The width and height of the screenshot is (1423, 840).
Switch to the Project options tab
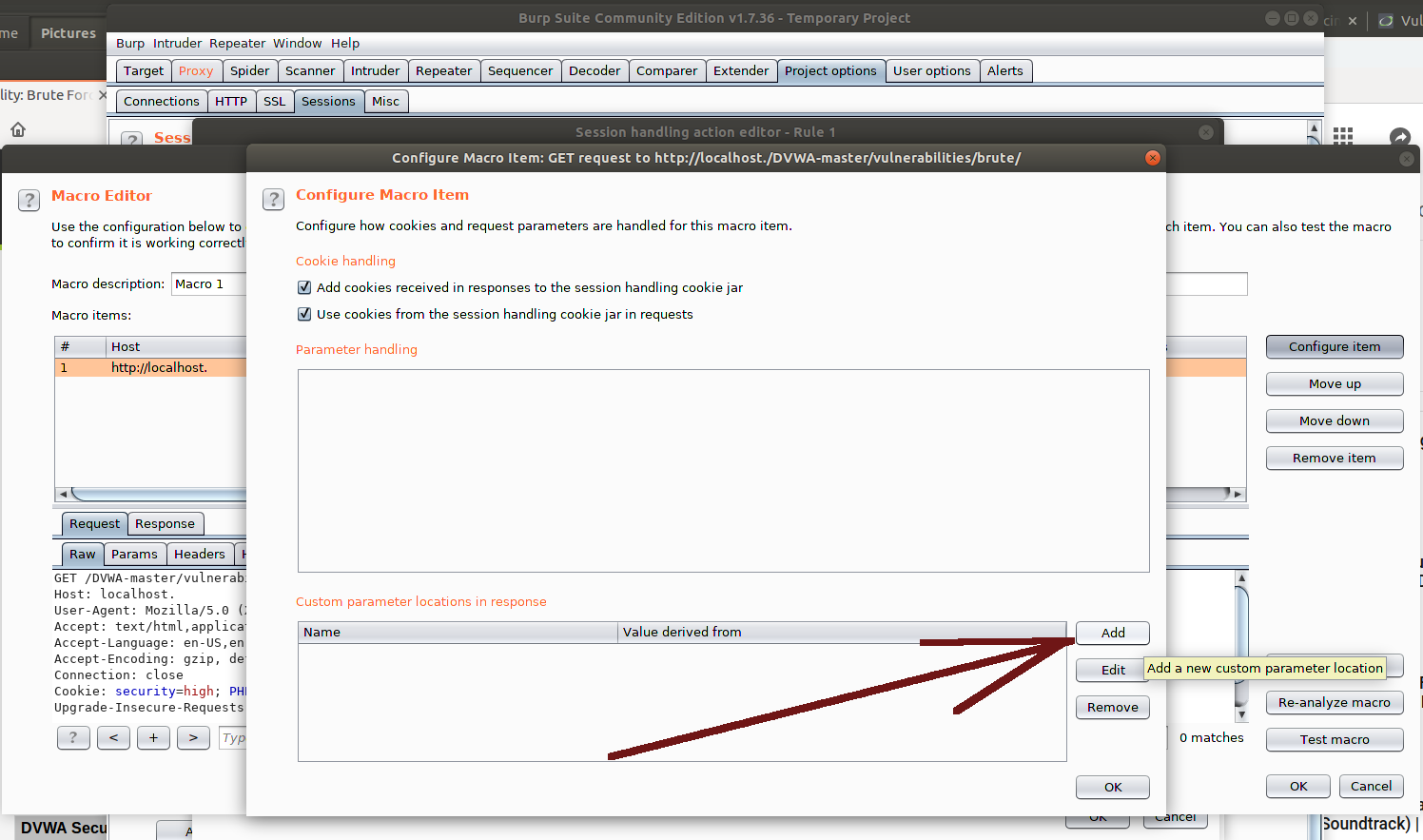point(830,70)
